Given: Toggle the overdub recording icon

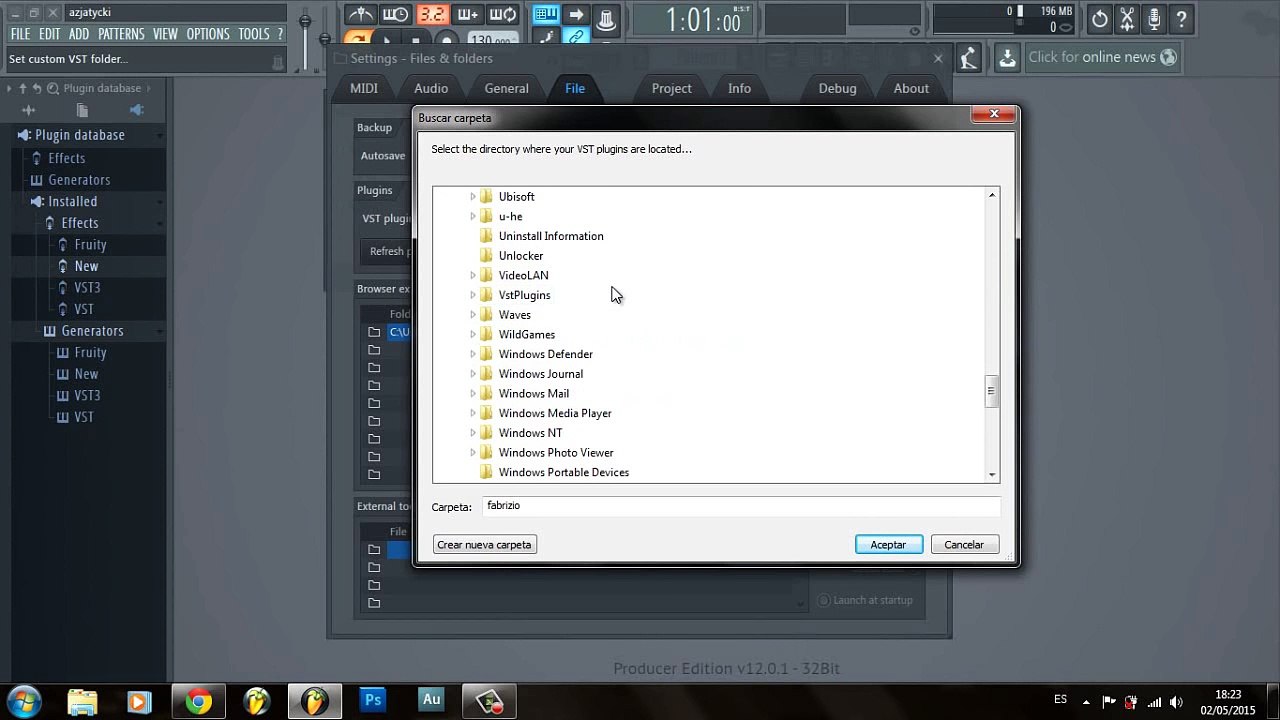Looking at the screenshot, I should 468,15.
